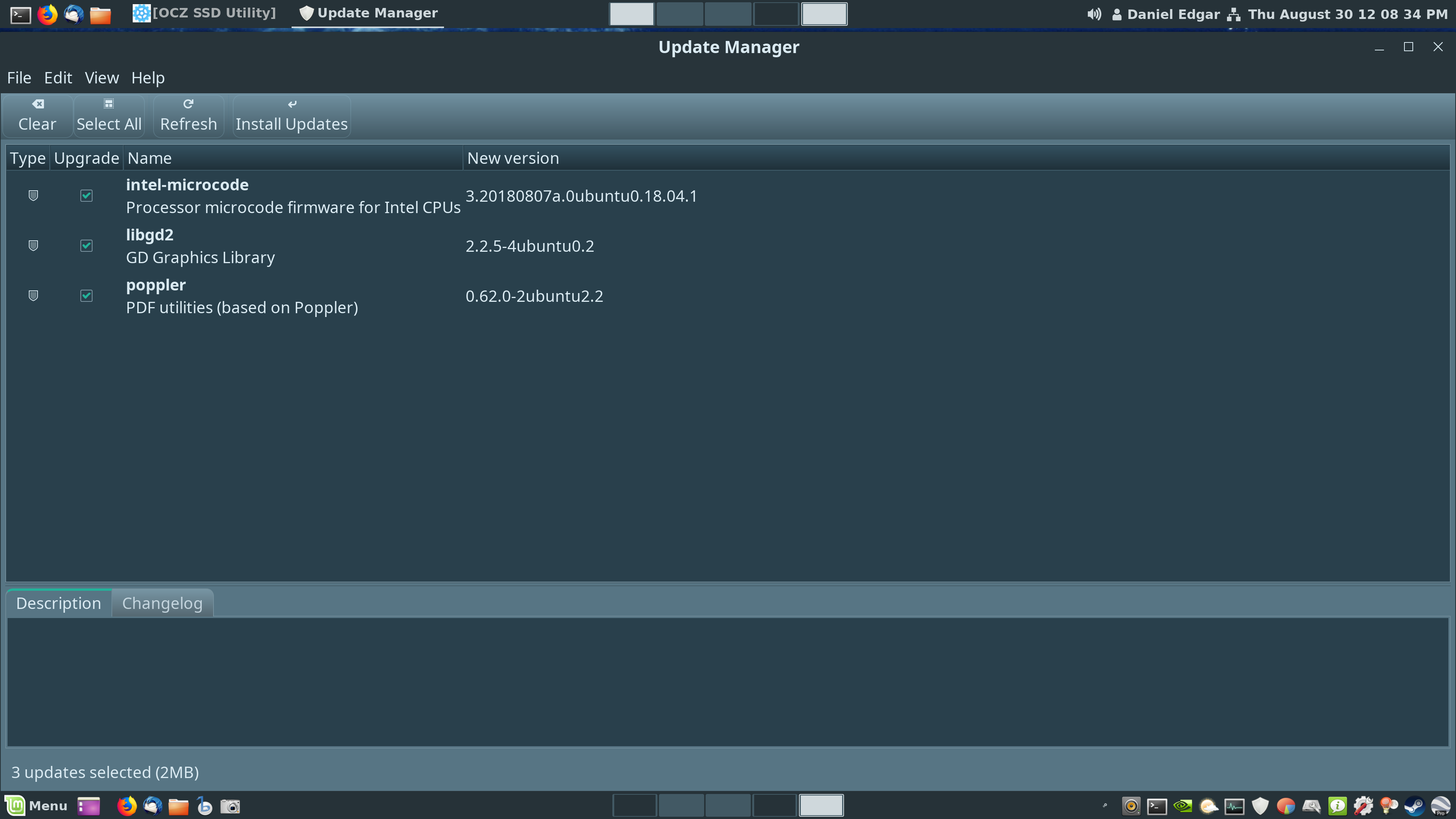Click the Update Manager window list button
Viewport: 1456px width, 819px height.
368,13
